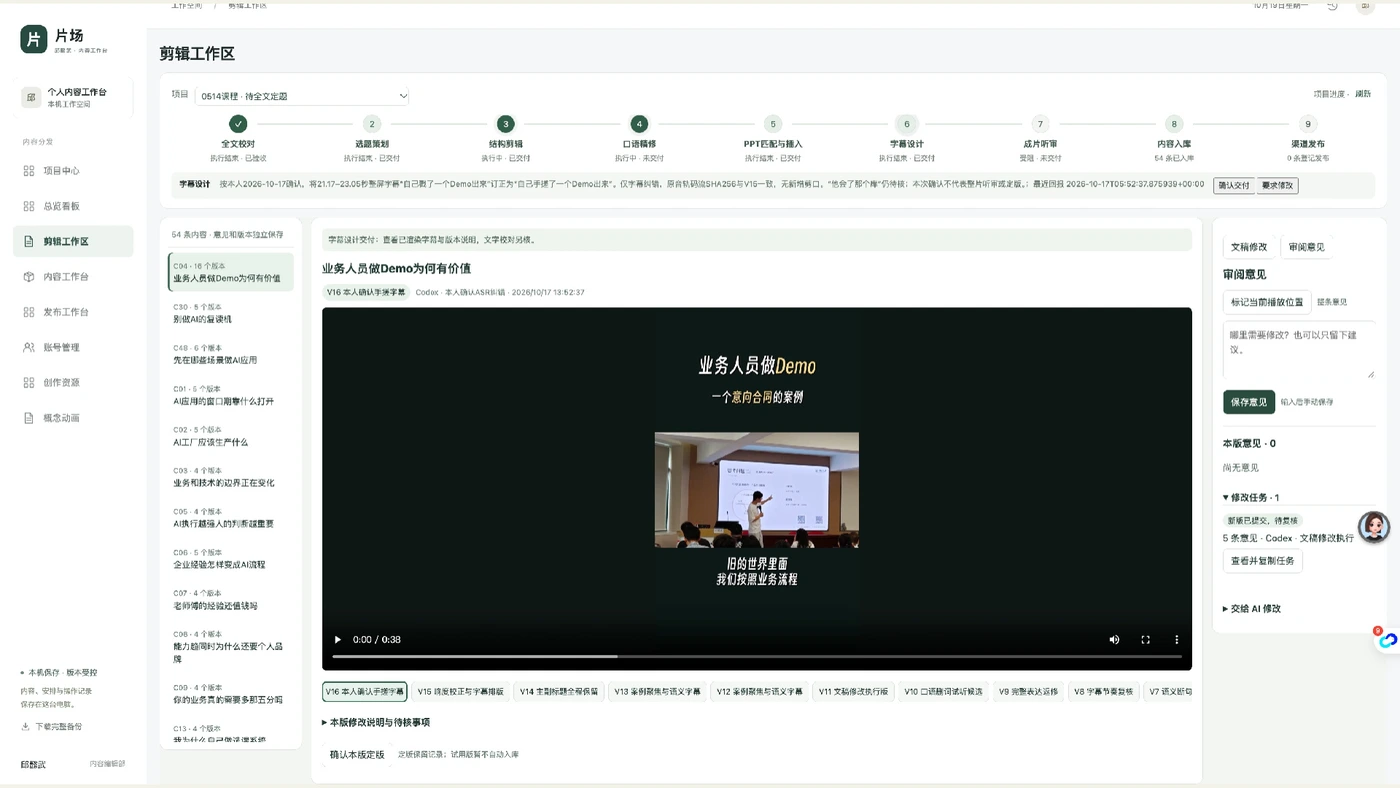This screenshot has height=788, width=1400.
Task: Click the floating assistant avatar
Action: [x=1374, y=527]
